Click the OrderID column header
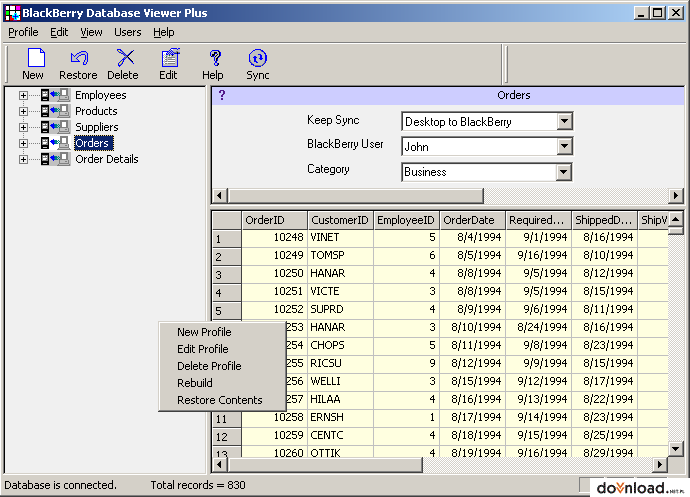The height and width of the screenshot is (497, 690). (x=274, y=220)
